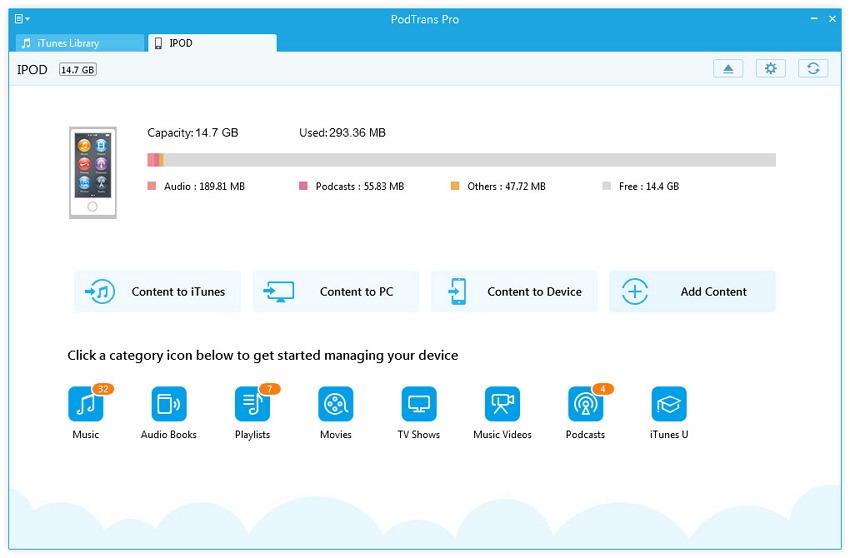Click the Content to iTunes button

click(x=157, y=292)
